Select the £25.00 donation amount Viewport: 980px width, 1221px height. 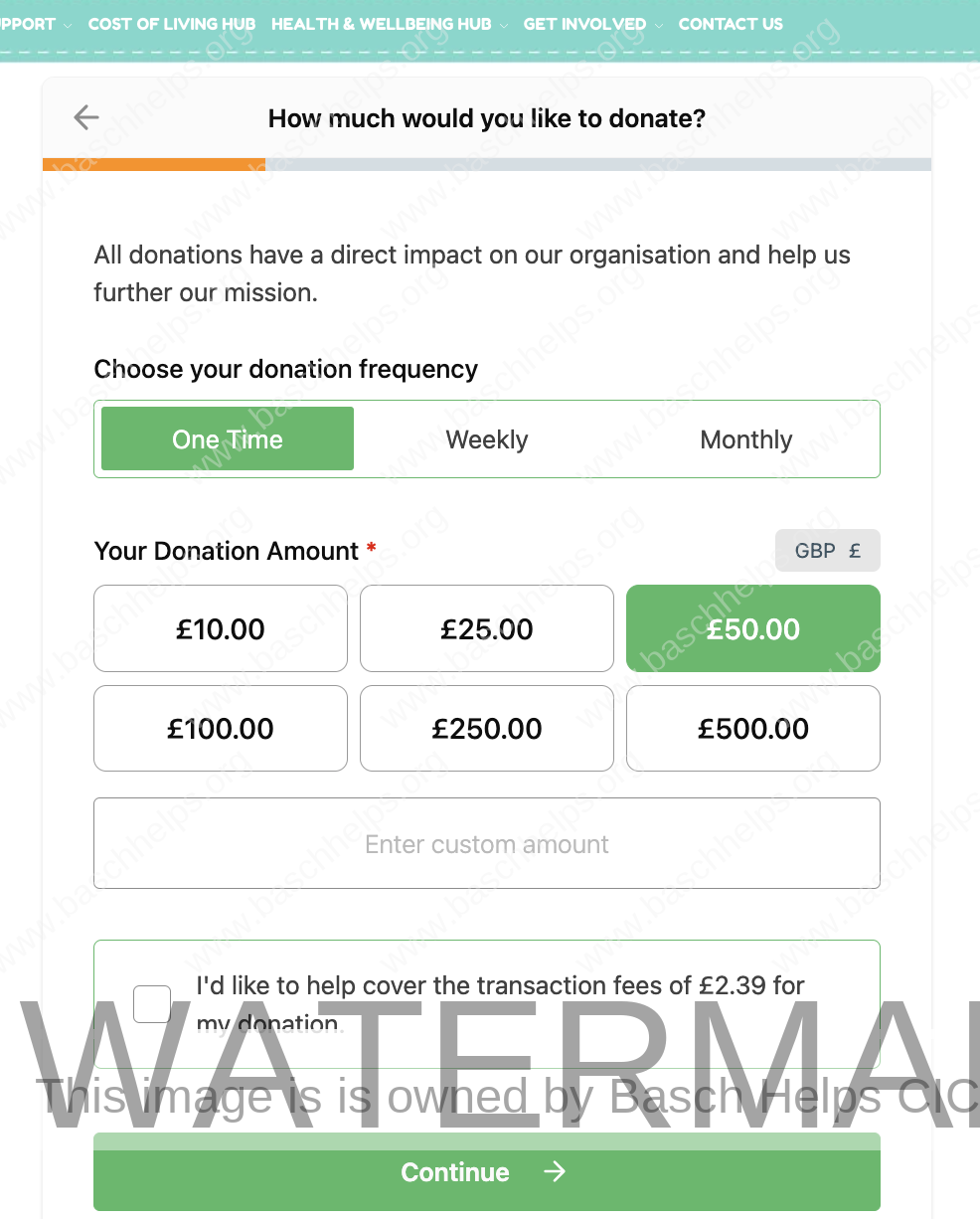487,628
